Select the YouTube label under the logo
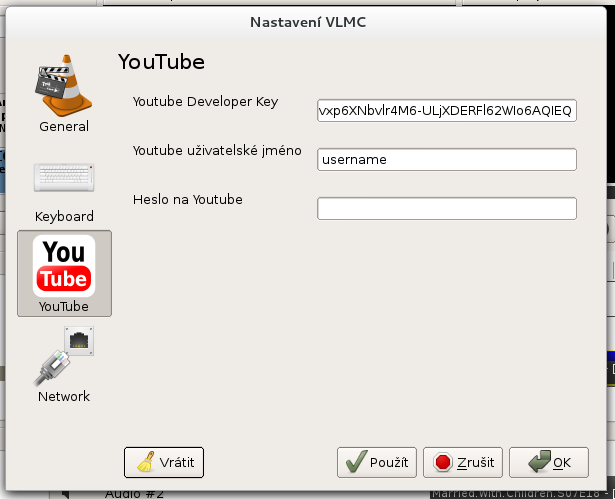The image size is (615, 499). pyautogui.click(x=64, y=306)
